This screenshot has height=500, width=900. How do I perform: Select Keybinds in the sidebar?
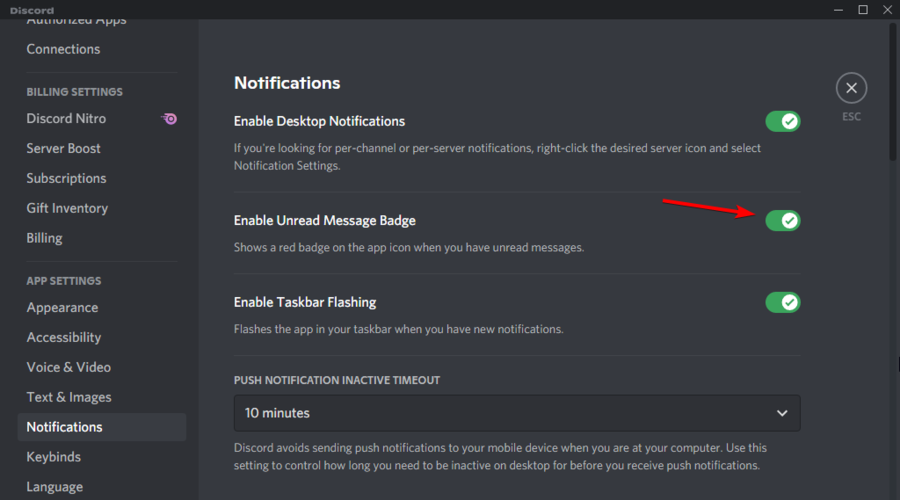tap(54, 457)
